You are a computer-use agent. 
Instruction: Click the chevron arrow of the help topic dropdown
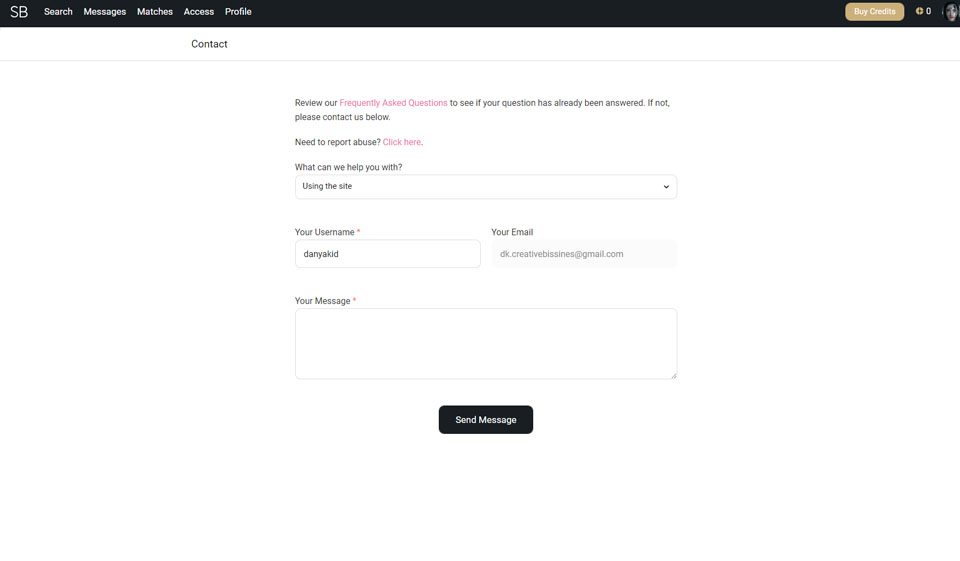tap(666, 187)
